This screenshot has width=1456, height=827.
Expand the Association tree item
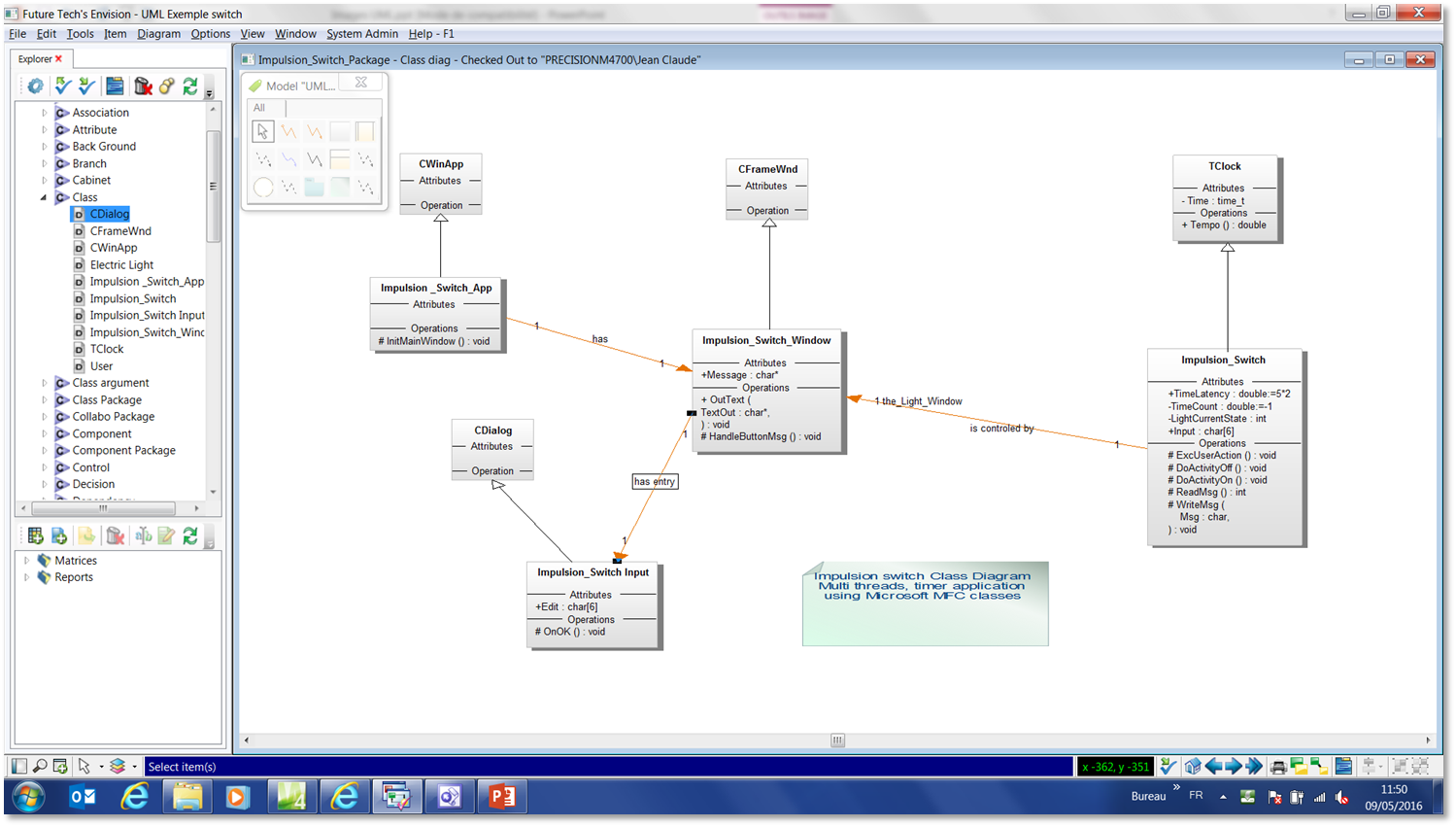[43, 112]
